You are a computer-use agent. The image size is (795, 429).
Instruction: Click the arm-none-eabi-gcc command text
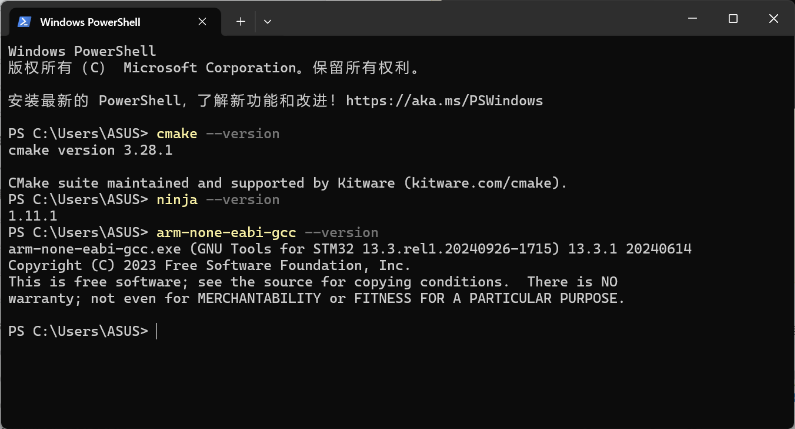(226, 232)
